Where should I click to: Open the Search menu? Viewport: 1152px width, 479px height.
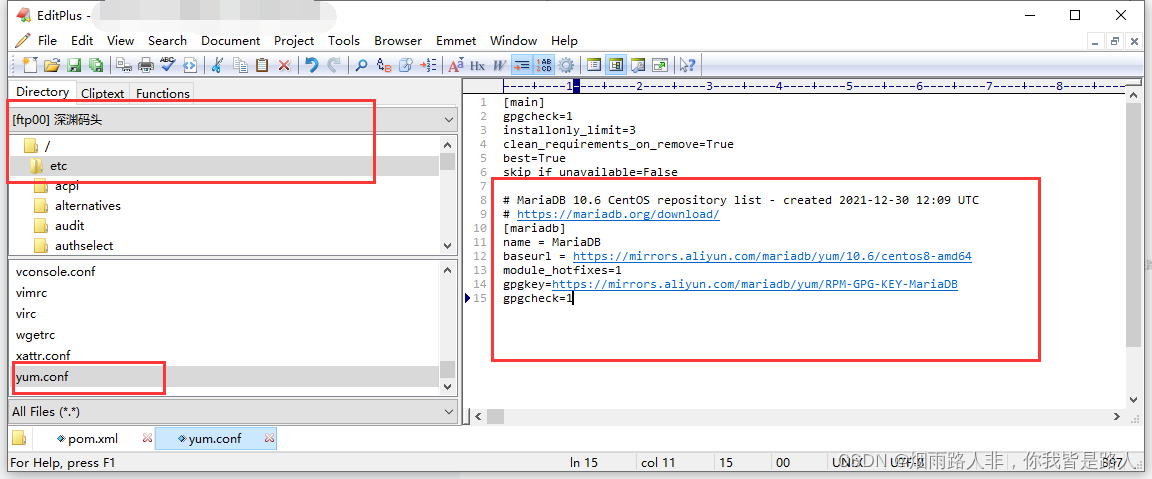[168, 40]
